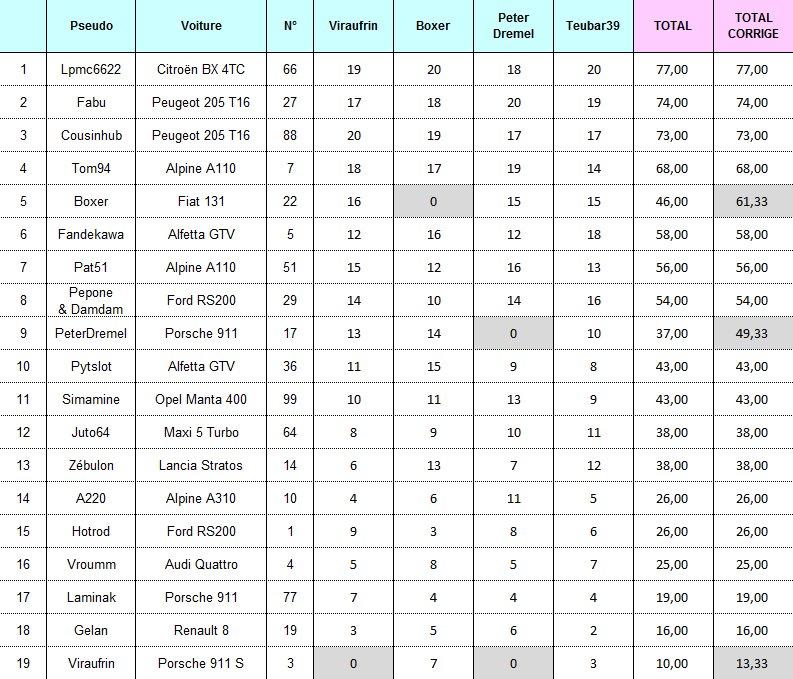793x679 pixels.
Task: Select the Opel Manta 400 cell
Action: pyautogui.click(x=202, y=399)
